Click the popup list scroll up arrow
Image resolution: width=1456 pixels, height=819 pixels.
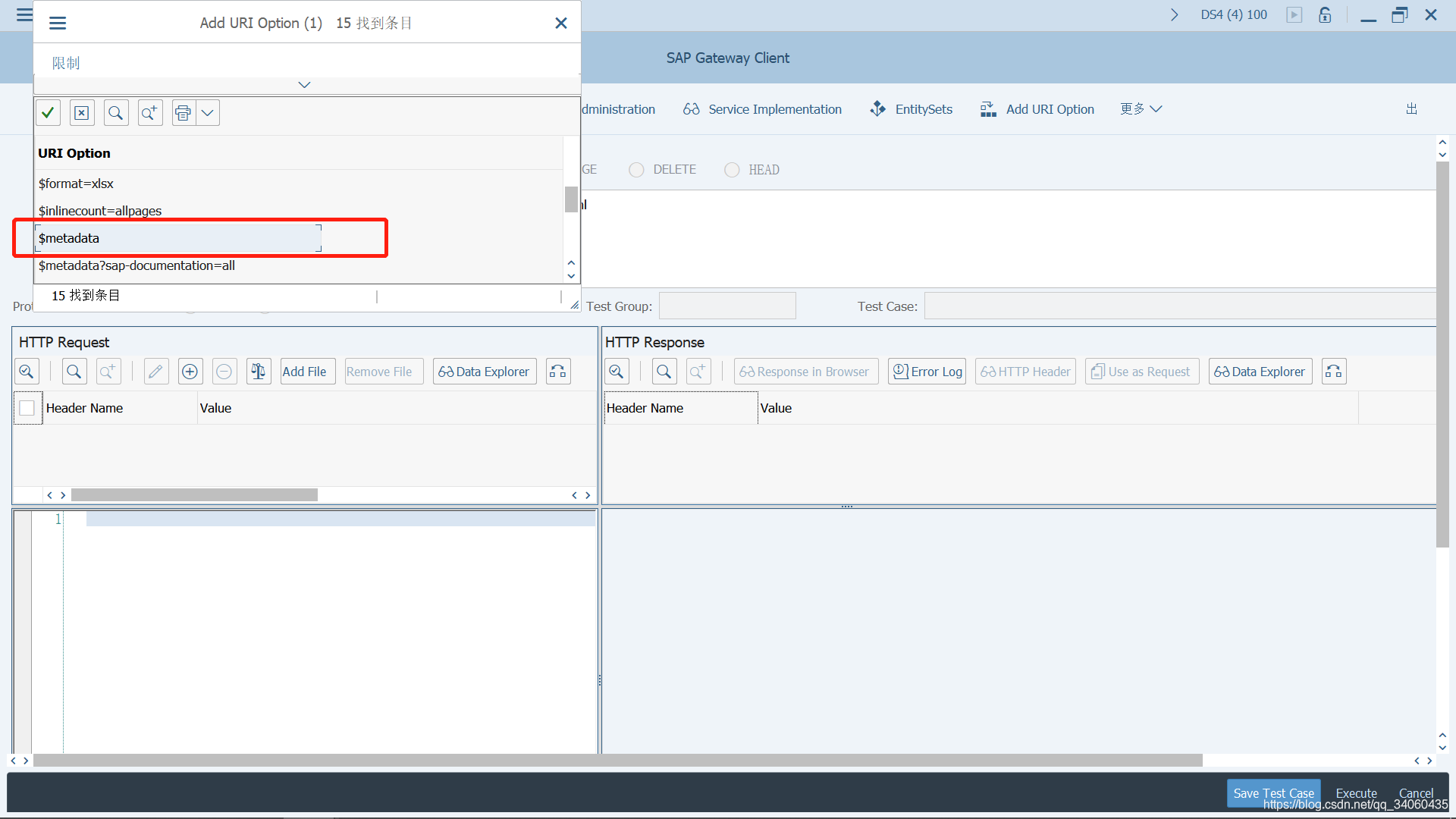click(x=571, y=263)
